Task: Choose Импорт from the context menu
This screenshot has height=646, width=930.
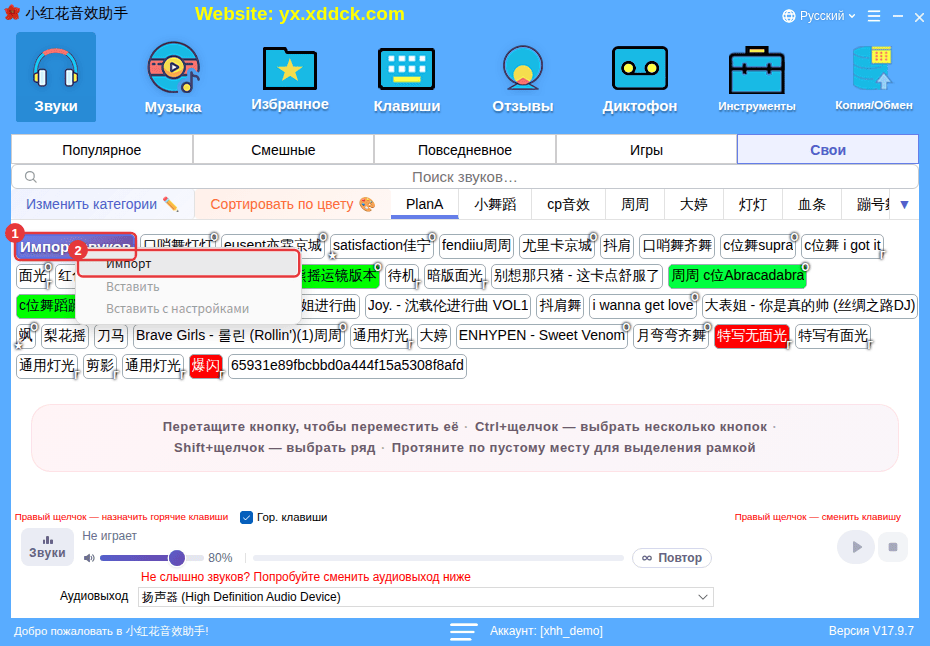Action: (188, 263)
